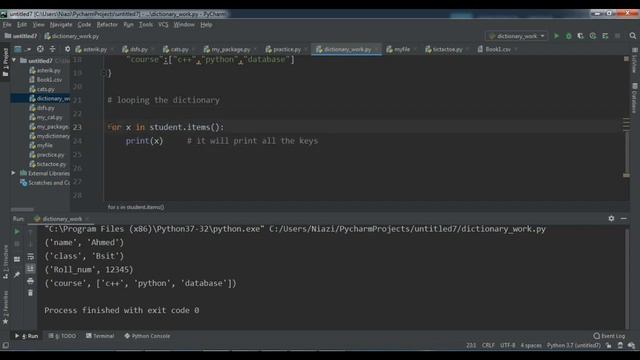Image resolution: width=640 pixels, height=360 pixels.
Task: Open the Tools menu
Action: click(146, 24)
